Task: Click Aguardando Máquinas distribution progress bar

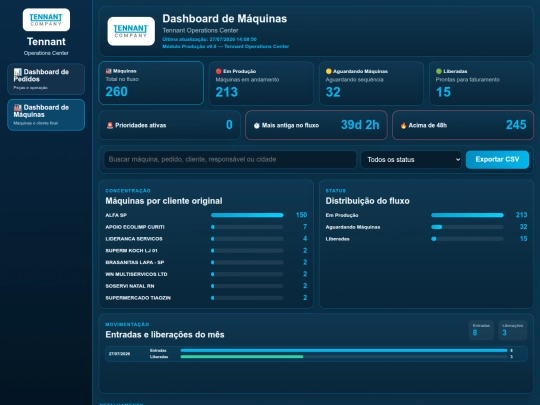Action: (x=467, y=227)
